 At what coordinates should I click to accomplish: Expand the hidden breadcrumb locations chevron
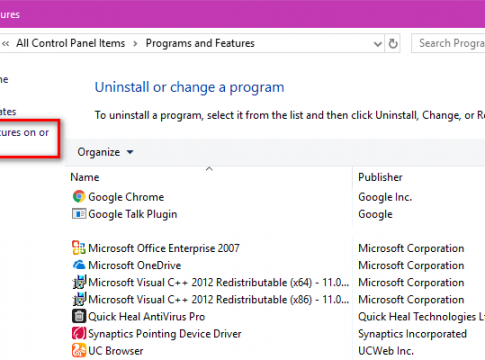click(5, 43)
